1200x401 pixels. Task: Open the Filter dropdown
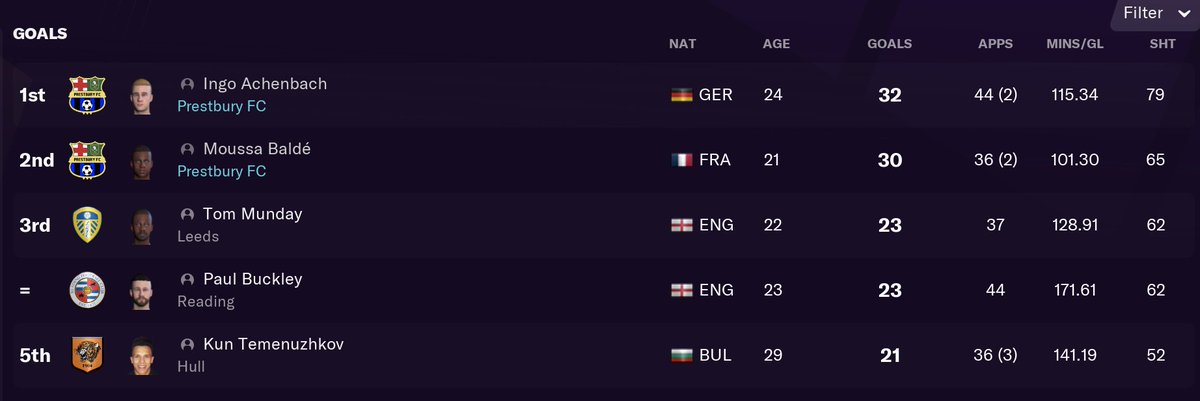[1155, 13]
